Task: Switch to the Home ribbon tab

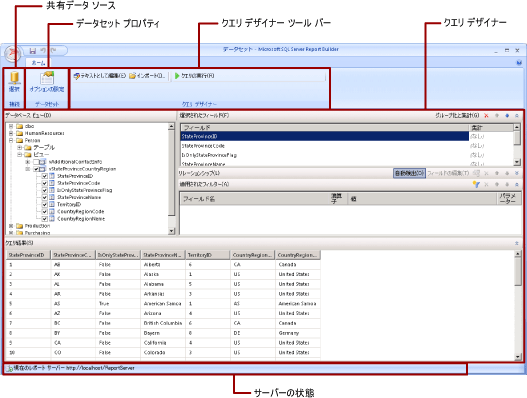Action: pyautogui.click(x=38, y=63)
